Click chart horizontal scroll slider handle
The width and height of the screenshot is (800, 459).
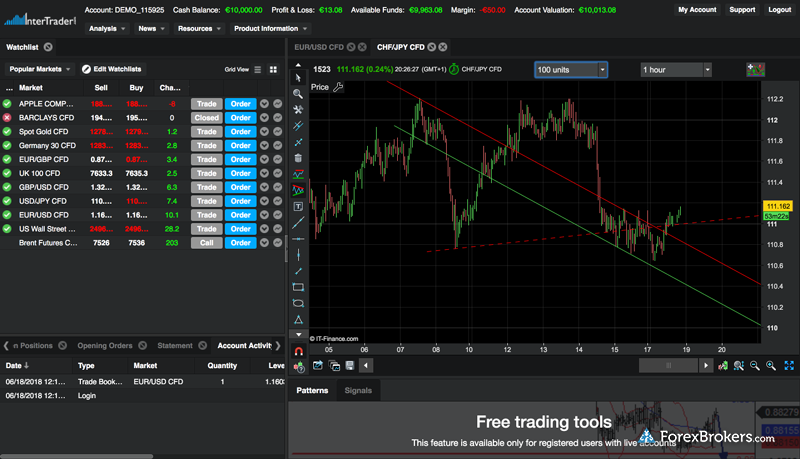pos(668,365)
